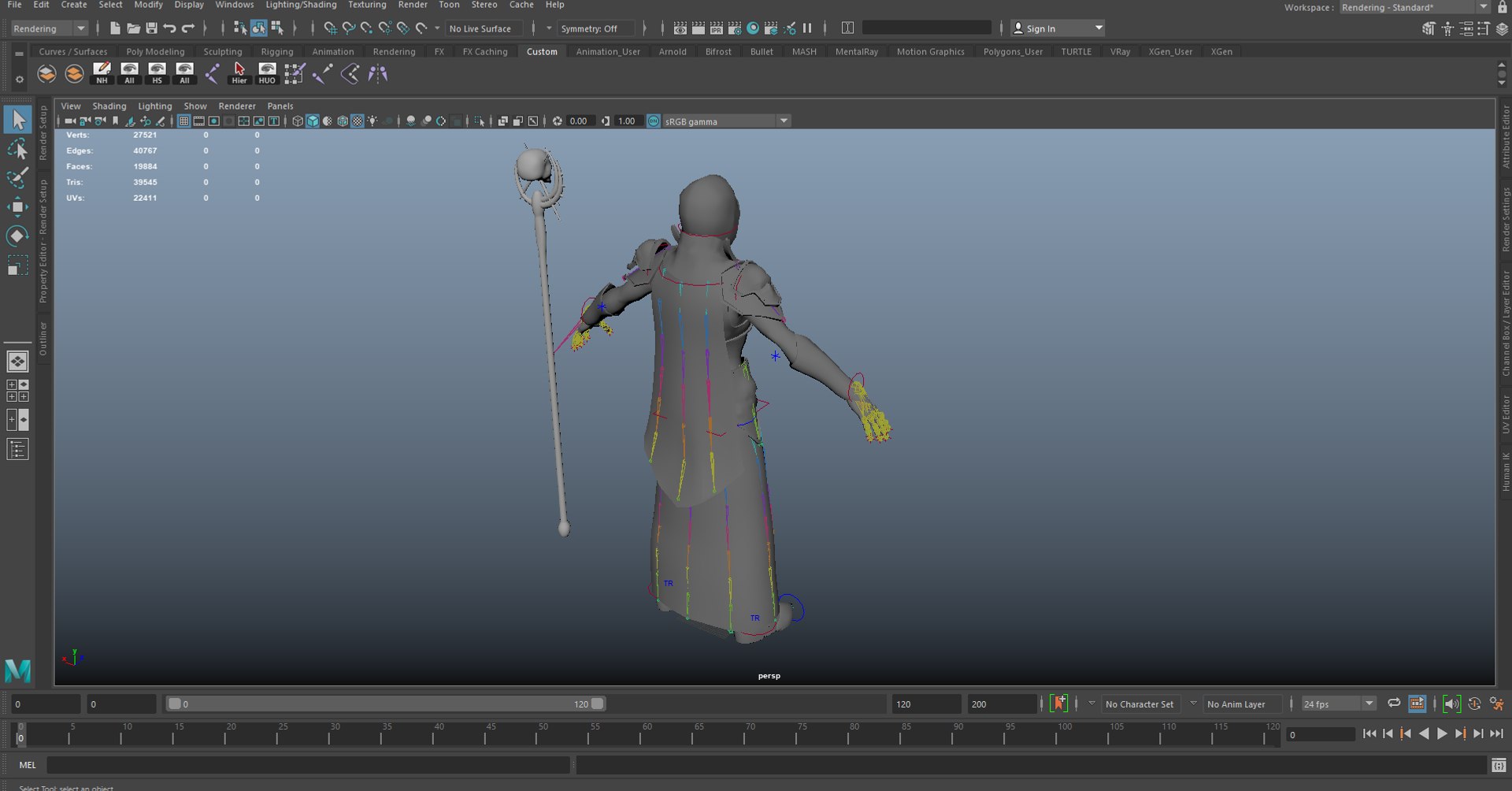Open the Outliner layout icon

(x=17, y=450)
